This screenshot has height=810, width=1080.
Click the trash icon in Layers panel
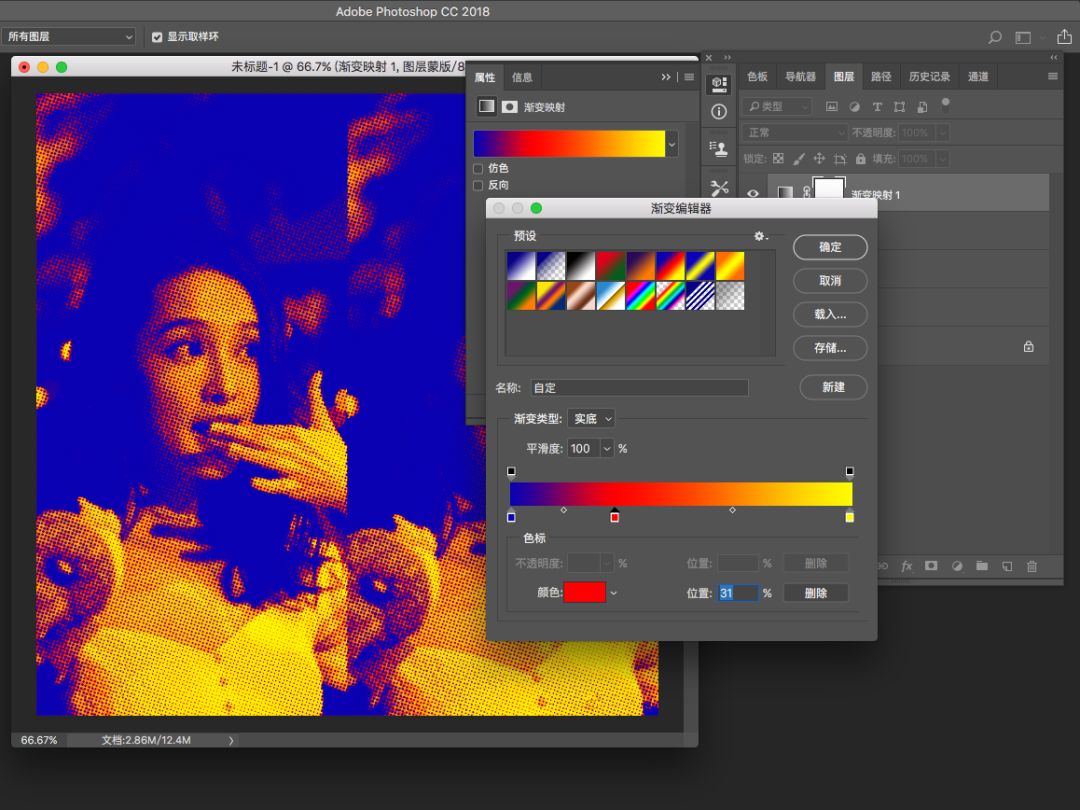point(1032,566)
